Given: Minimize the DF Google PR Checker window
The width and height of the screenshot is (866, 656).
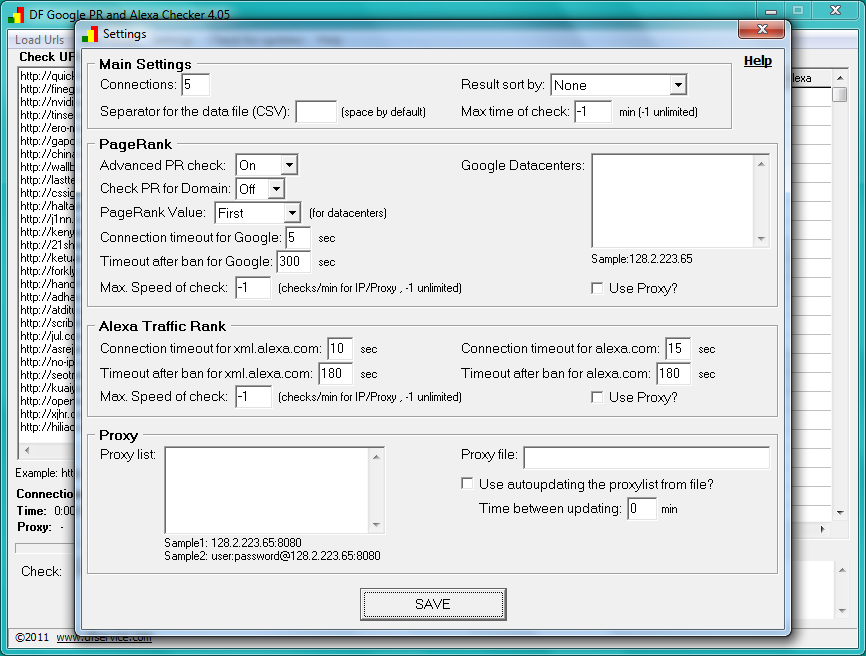Looking at the screenshot, I should pos(772,10).
